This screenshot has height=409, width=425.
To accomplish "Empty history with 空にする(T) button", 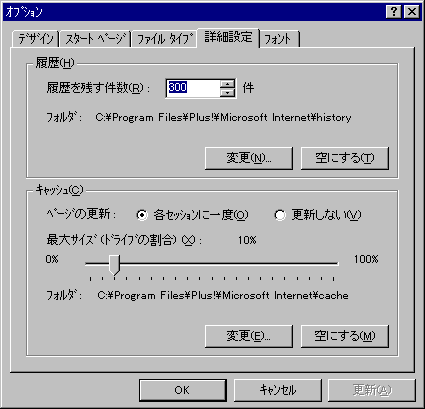I will pos(345,158).
